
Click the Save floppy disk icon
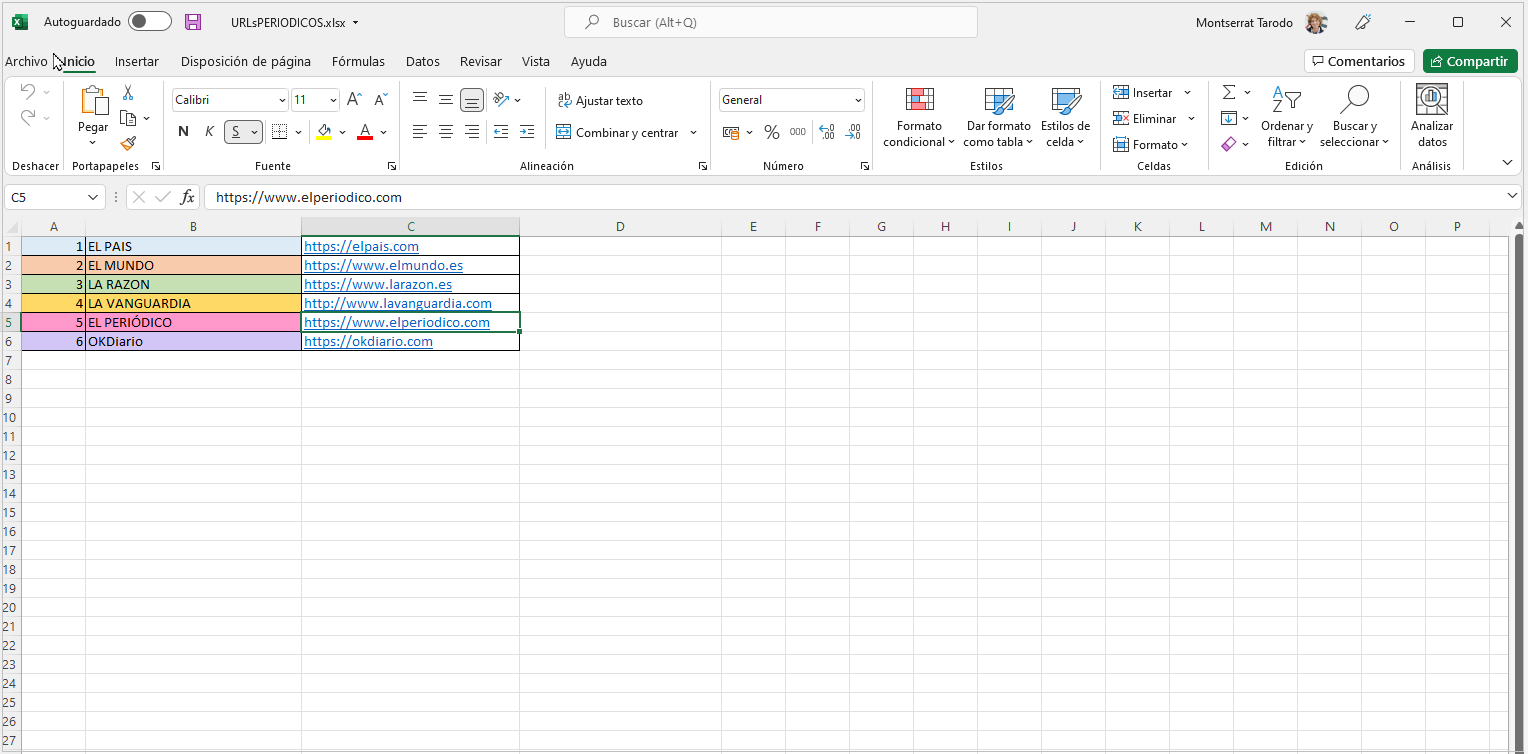(193, 22)
